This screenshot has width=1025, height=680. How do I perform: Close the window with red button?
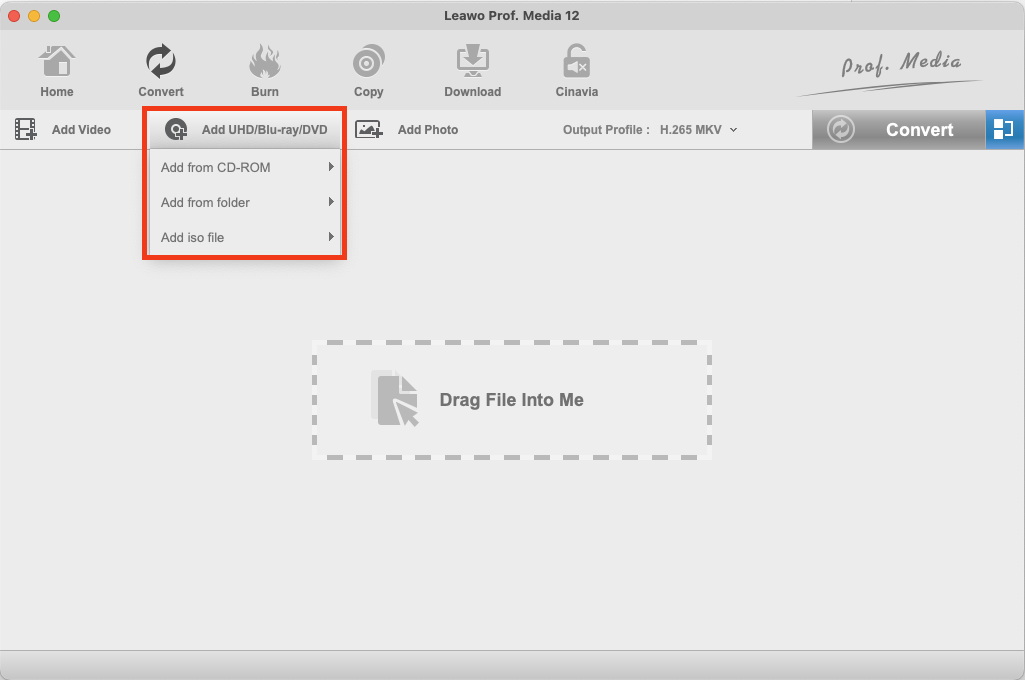(x=14, y=16)
